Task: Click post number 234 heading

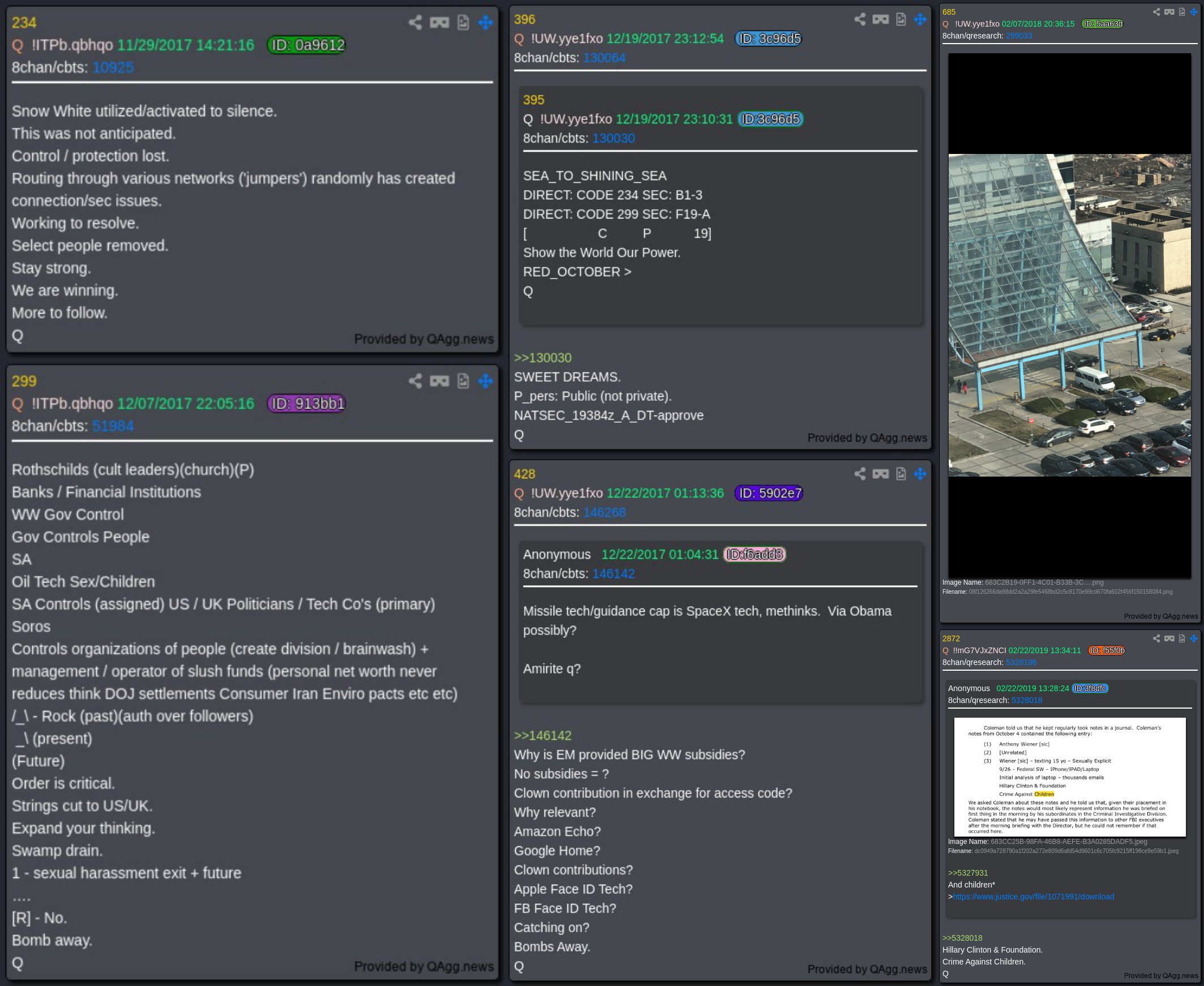Action: pos(24,23)
